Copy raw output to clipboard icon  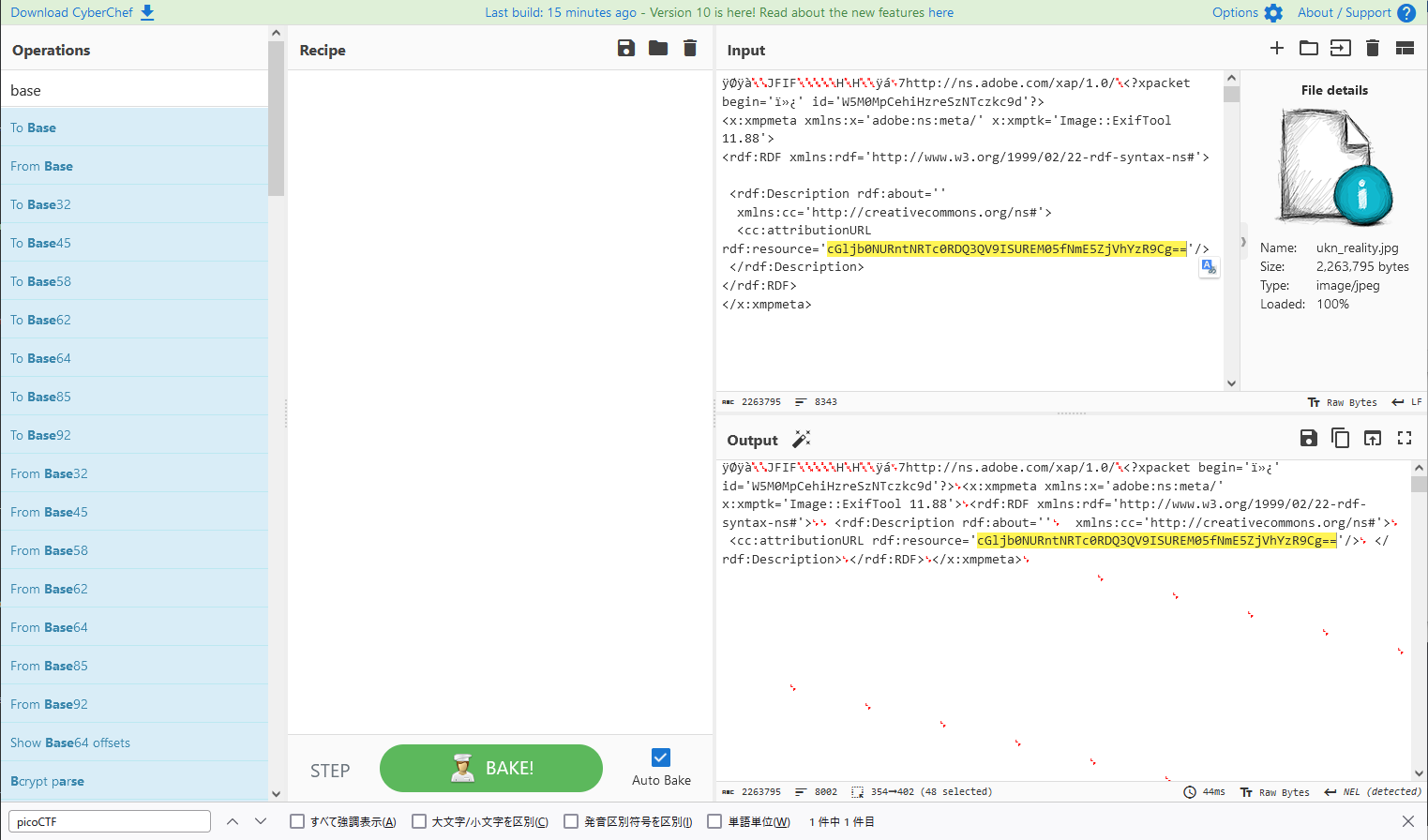1341,438
